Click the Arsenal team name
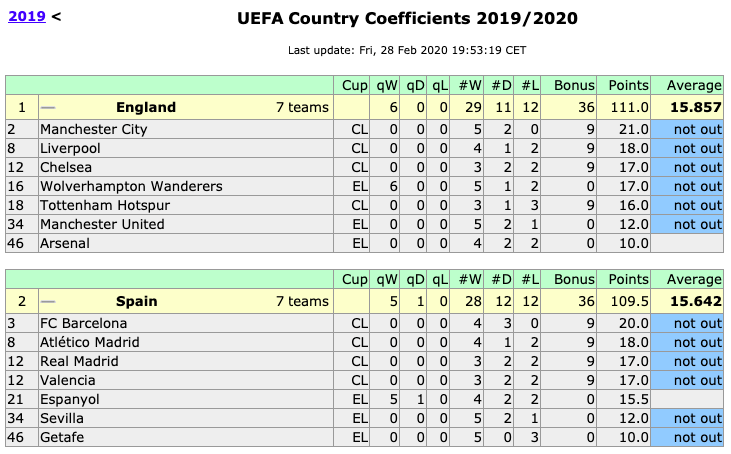The width and height of the screenshot is (731, 454). pyautogui.click(x=65, y=243)
